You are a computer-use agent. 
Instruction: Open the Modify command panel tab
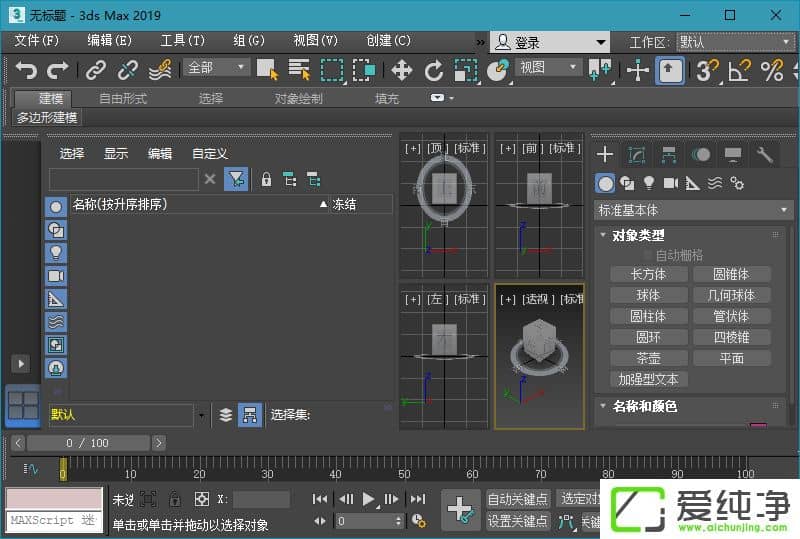coord(637,154)
